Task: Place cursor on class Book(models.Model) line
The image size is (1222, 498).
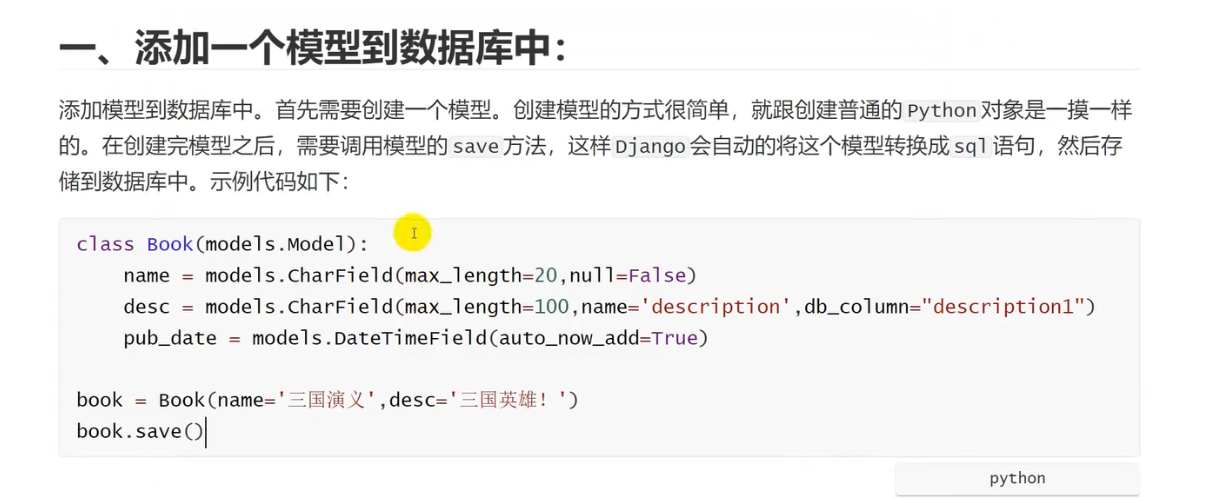Action: 222,244
